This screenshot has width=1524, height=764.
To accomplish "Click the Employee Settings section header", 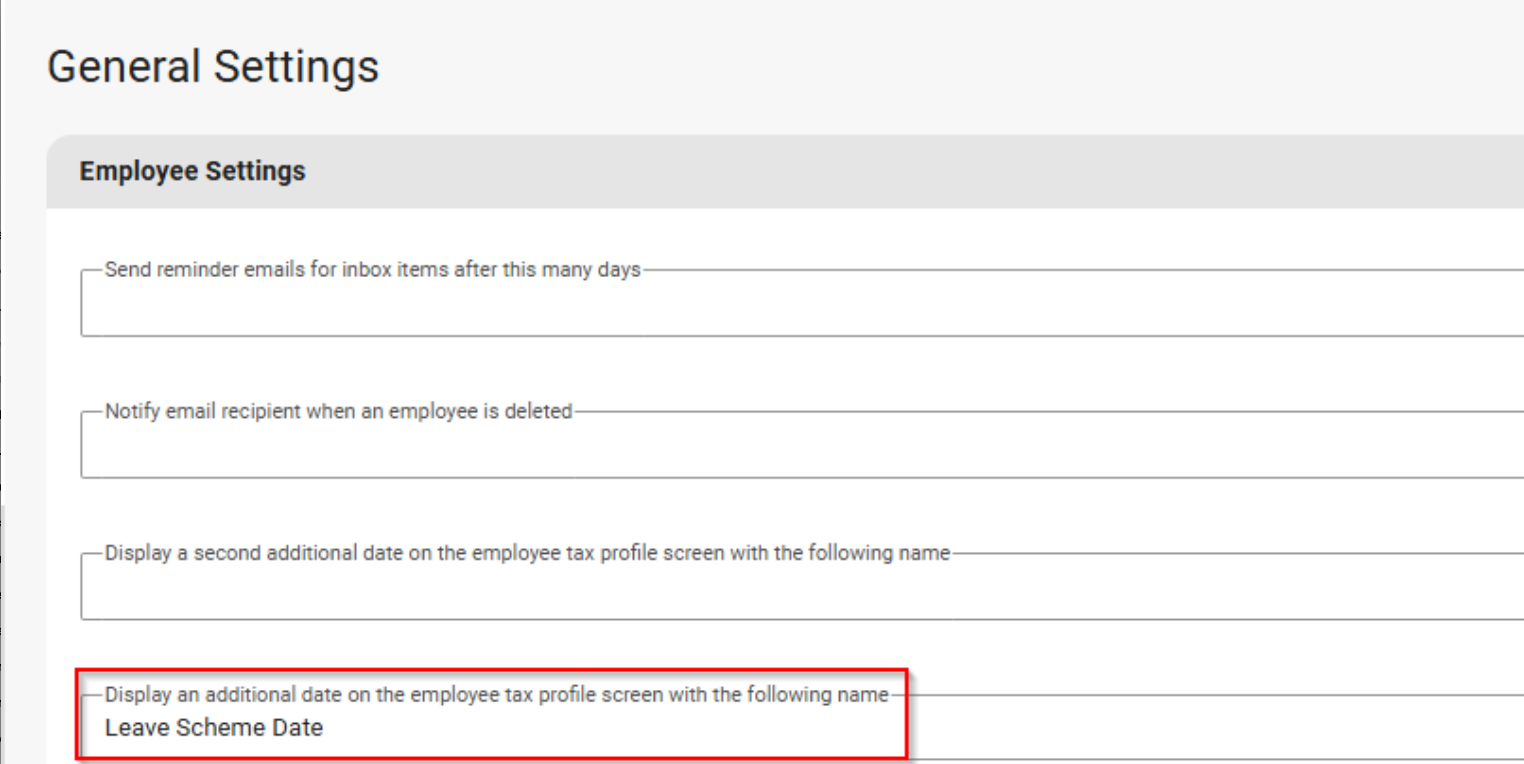I will coord(192,171).
